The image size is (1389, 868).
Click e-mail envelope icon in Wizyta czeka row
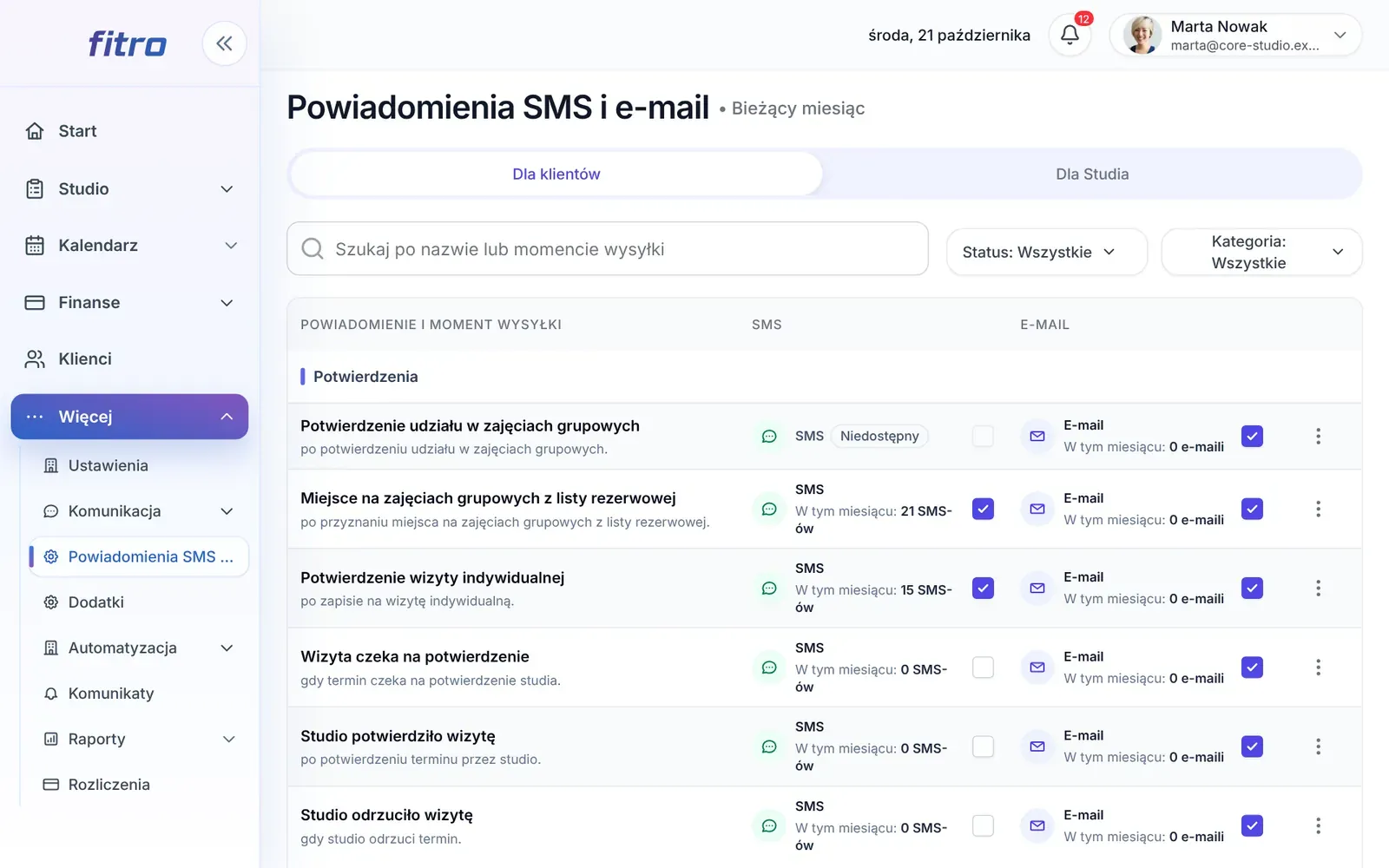(1037, 667)
